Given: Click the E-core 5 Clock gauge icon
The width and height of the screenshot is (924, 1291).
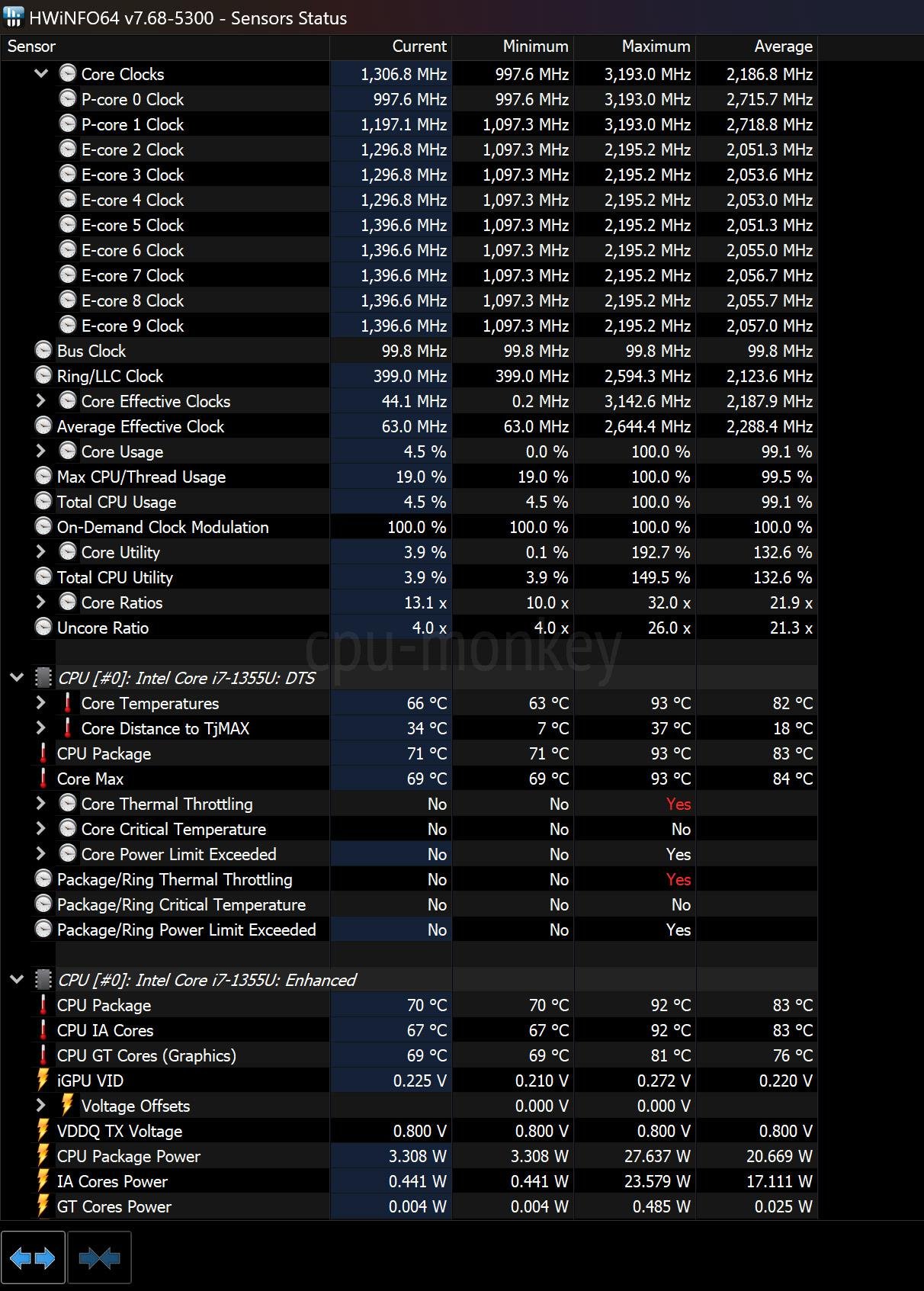Looking at the screenshot, I should 68,225.
